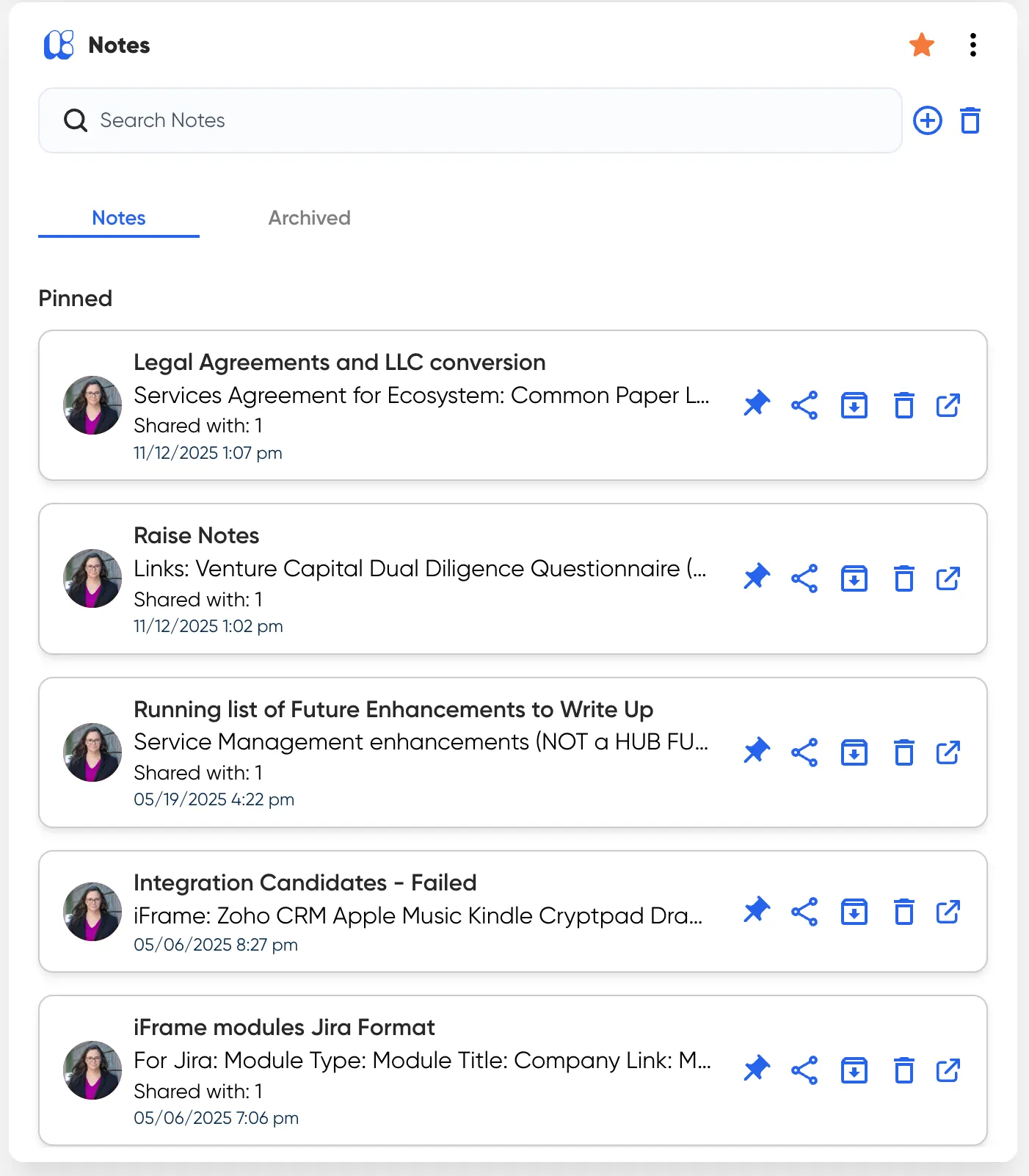This screenshot has width=1029, height=1176.
Task: Click the Notes app logo icon
Action: (x=59, y=45)
